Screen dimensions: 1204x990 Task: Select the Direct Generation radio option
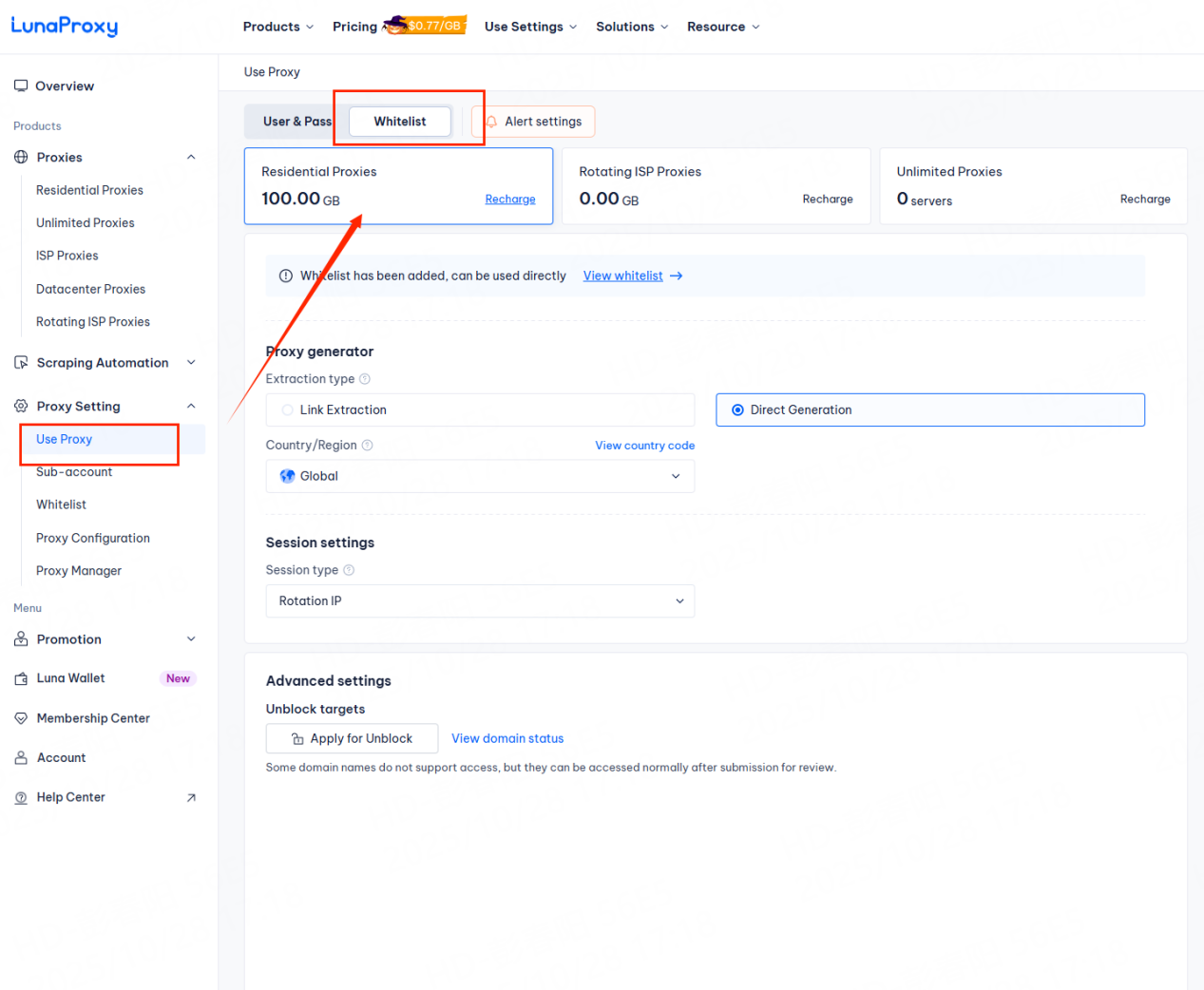coord(737,410)
